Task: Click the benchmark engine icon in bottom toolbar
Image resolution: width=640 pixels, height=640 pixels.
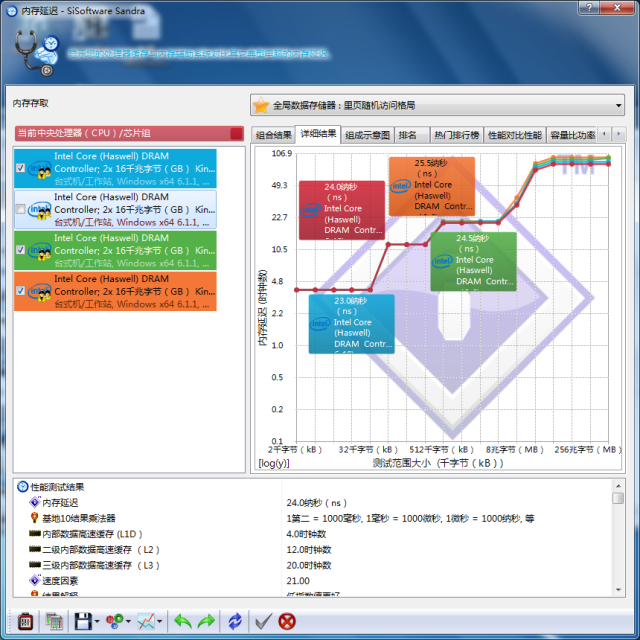Action: tap(25, 621)
